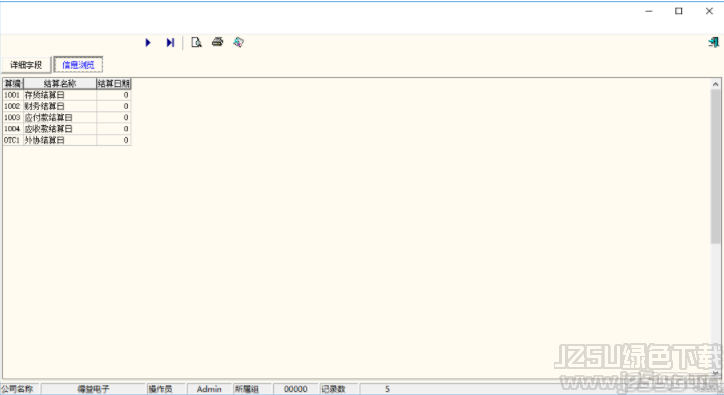
Task: Click the printer icon
Action: tap(217, 42)
